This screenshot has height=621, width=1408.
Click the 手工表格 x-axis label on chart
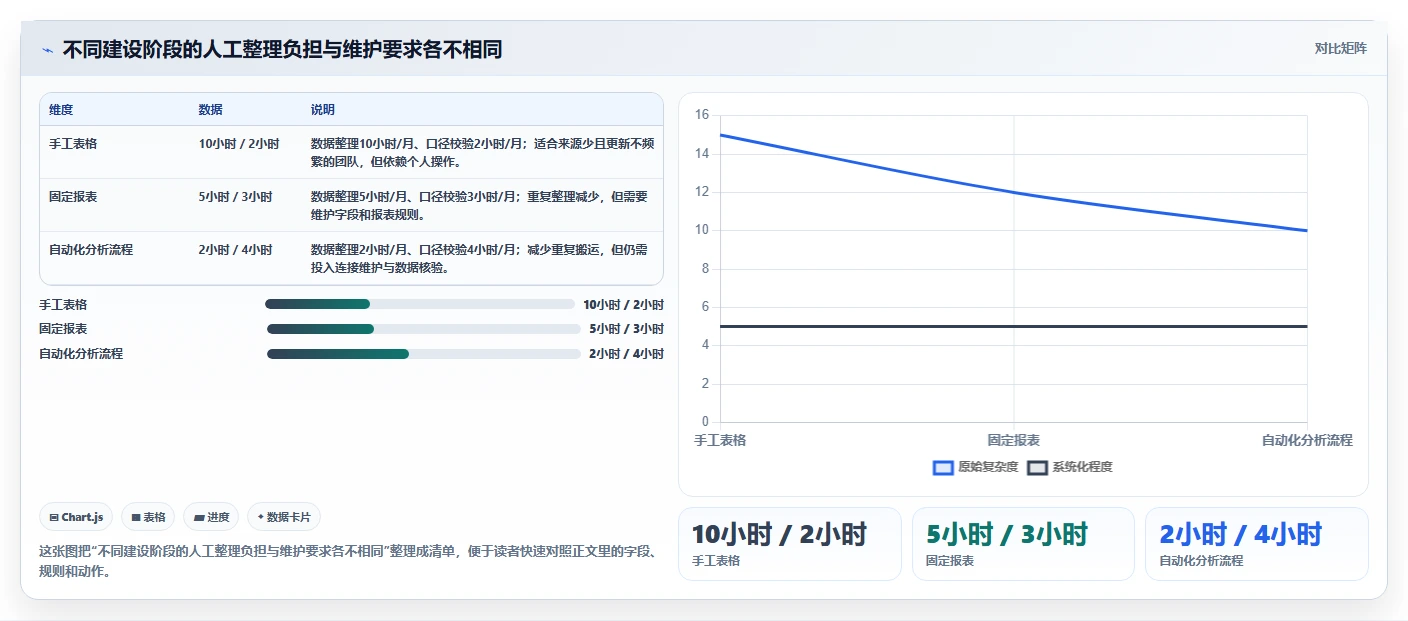click(x=720, y=440)
